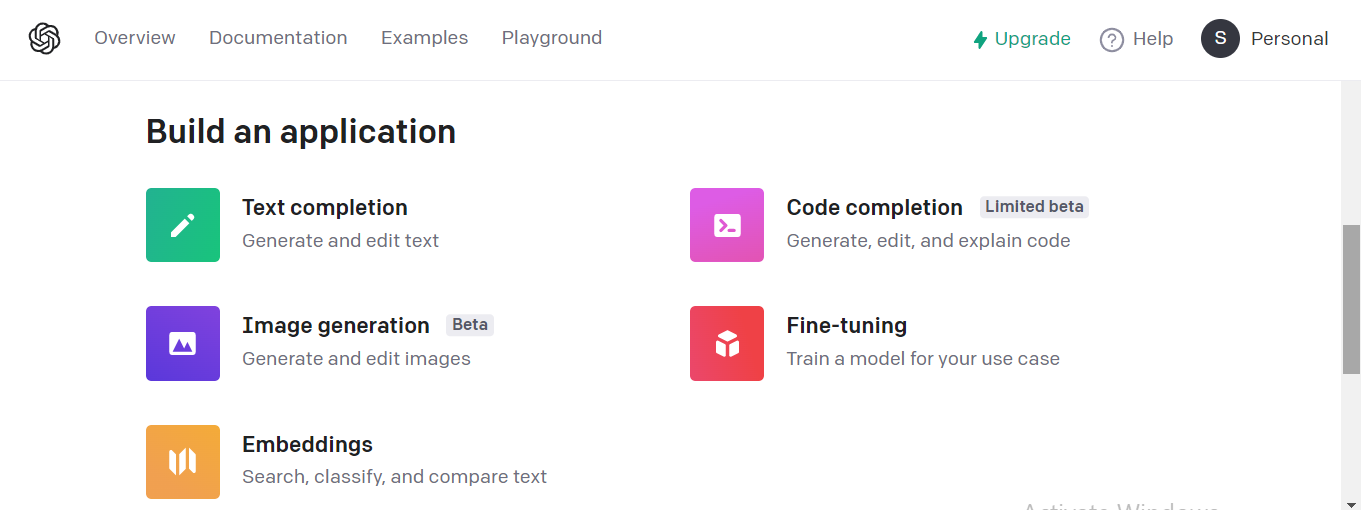This screenshot has width=1366, height=510.
Task: Click the orange Embeddings icon
Action: 183,461
